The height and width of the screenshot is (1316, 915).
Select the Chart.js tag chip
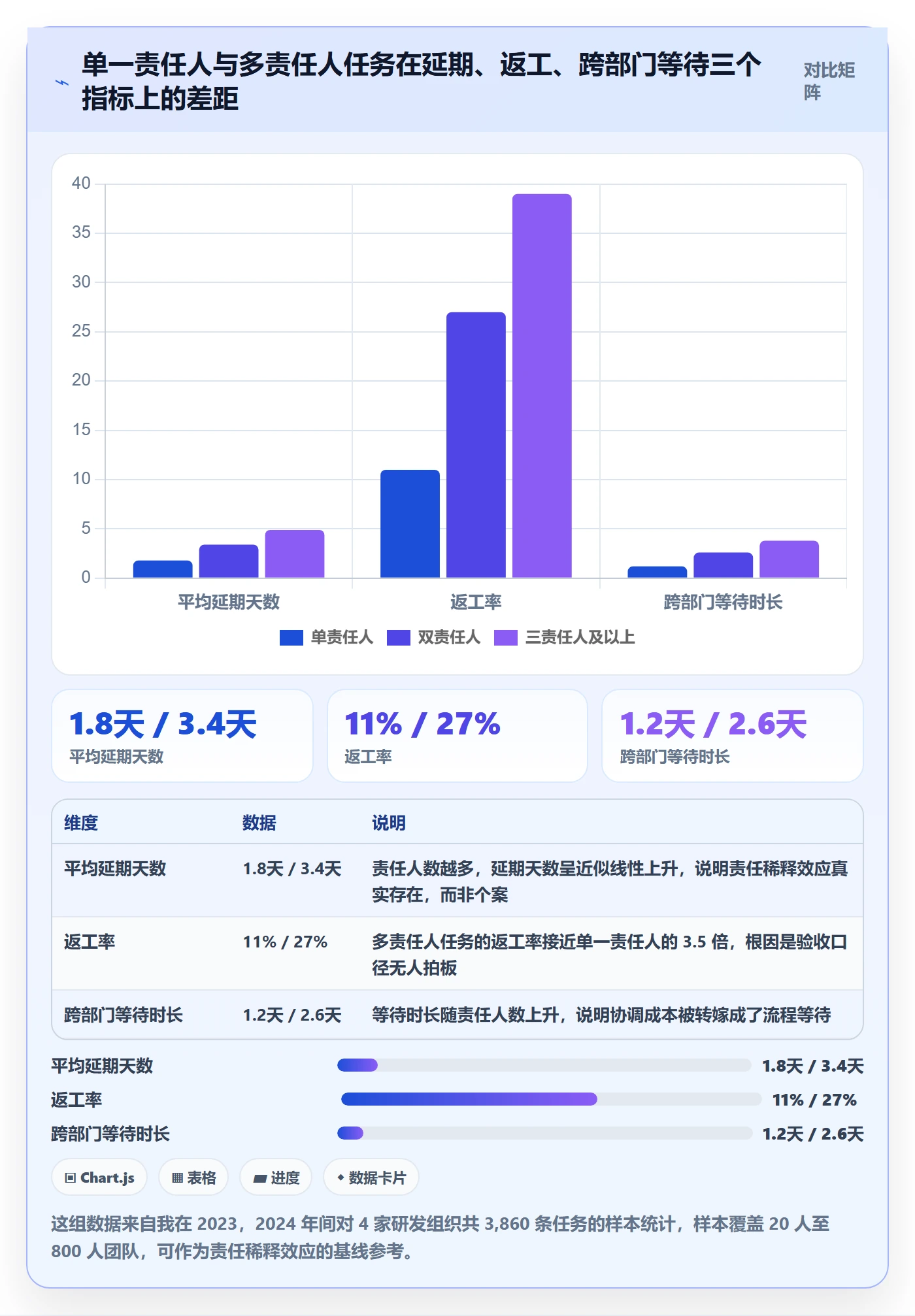click(99, 1177)
